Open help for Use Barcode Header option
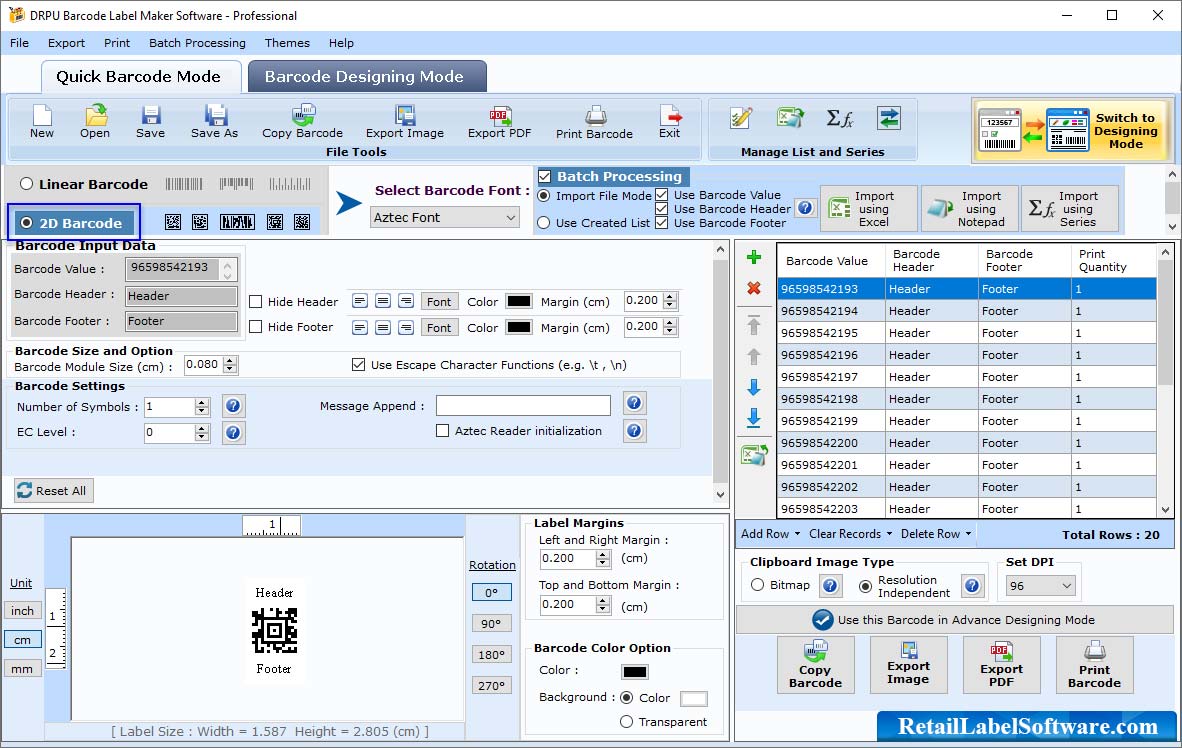Screen dimensions: 1182x748 coord(805,208)
